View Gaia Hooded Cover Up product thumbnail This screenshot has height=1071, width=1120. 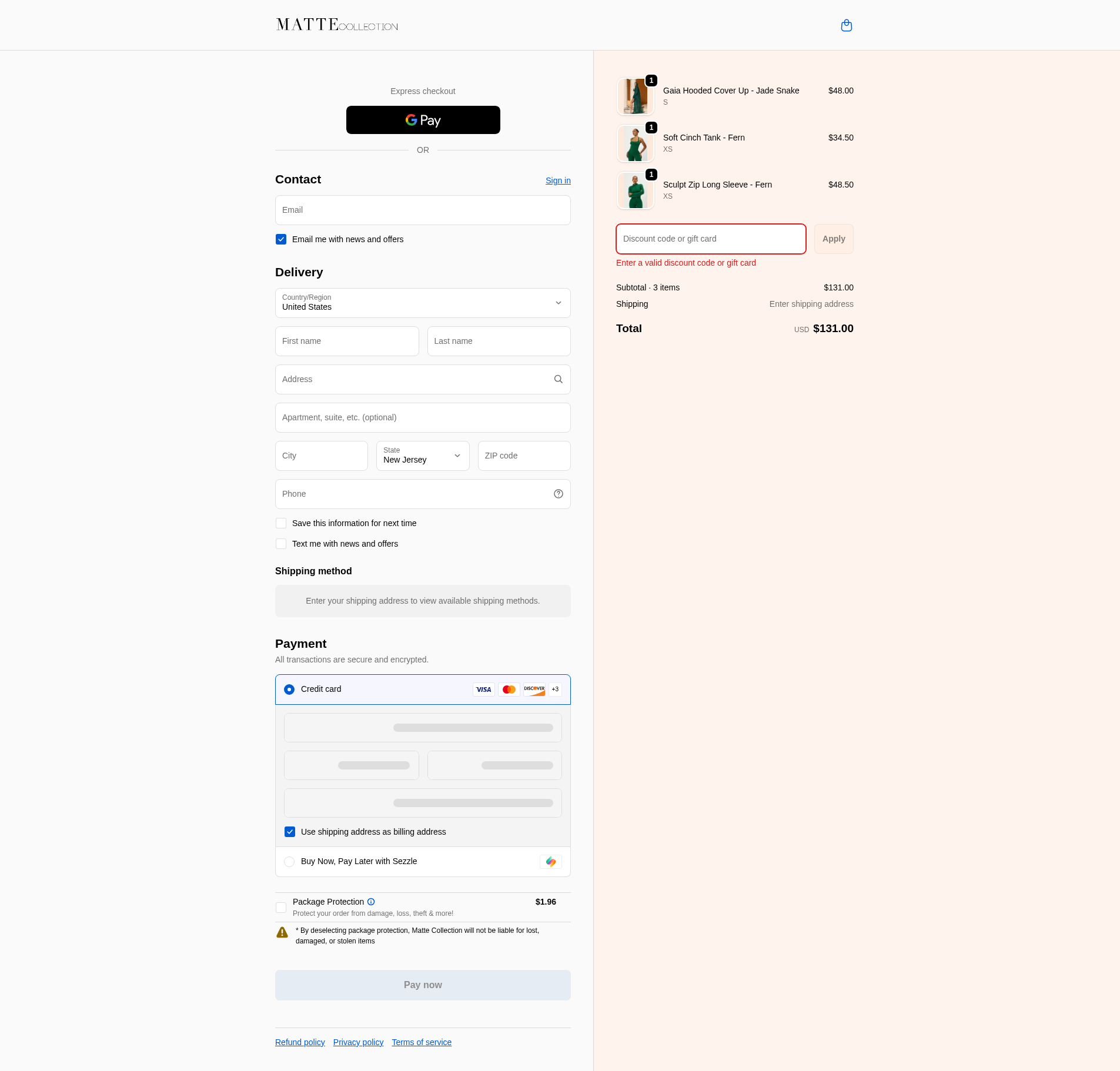635,96
